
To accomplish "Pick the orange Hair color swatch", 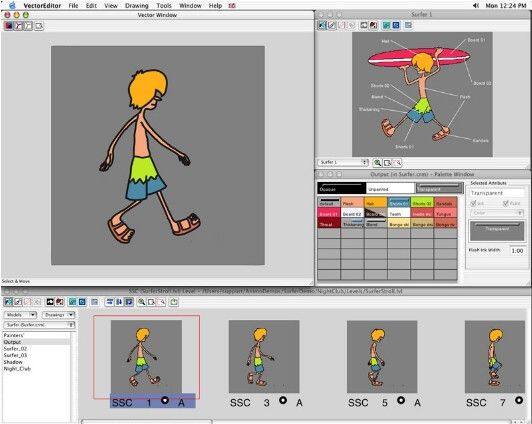I will click(x=376, y=203).
